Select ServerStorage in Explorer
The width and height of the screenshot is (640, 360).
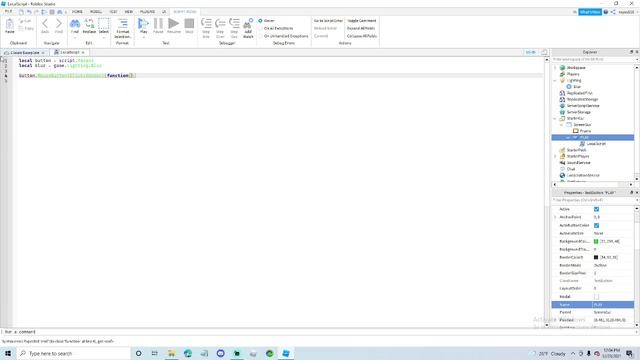(x=578, y=112)
